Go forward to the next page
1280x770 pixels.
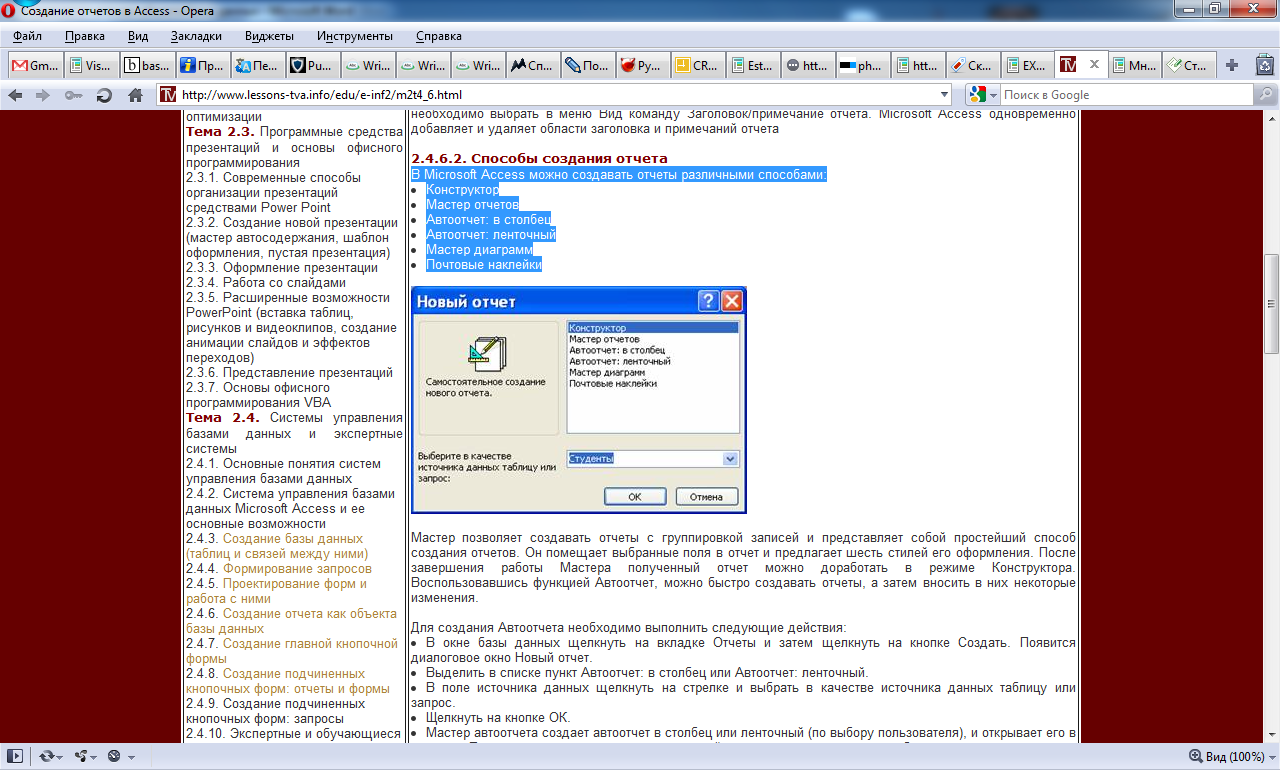43,95
